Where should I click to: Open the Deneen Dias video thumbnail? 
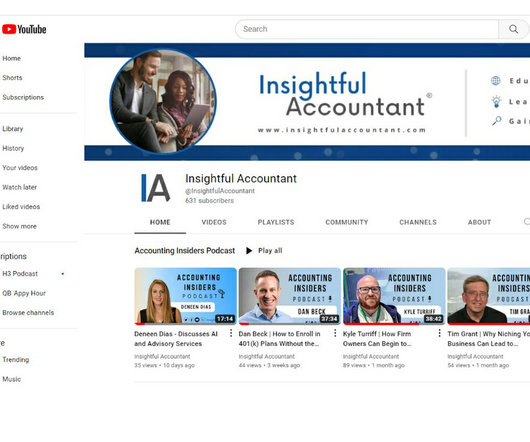click(186, 296)
